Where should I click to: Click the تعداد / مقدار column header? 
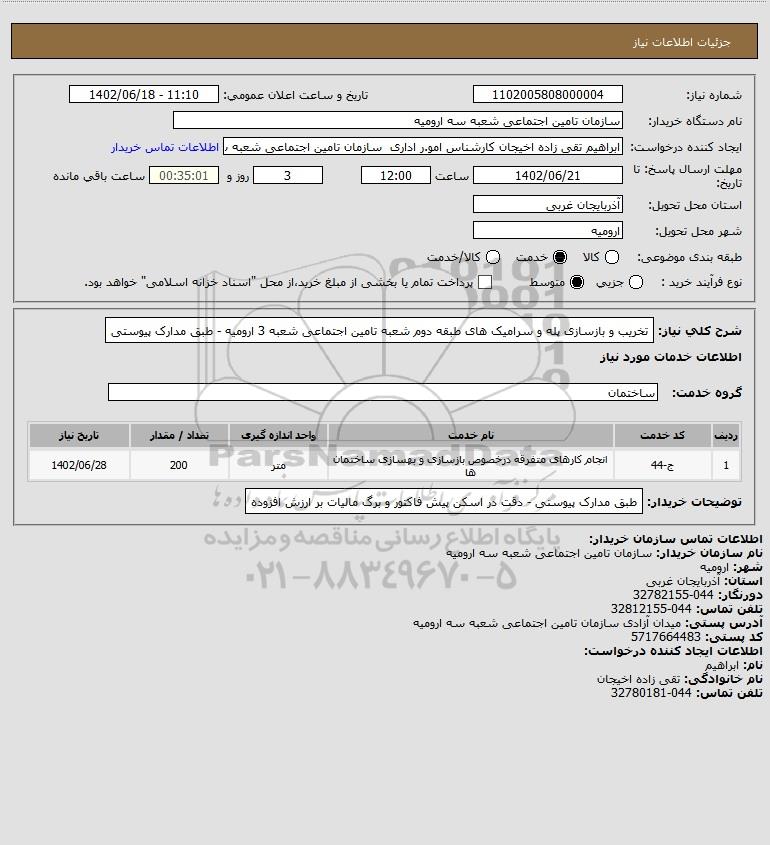click(179, 435)
